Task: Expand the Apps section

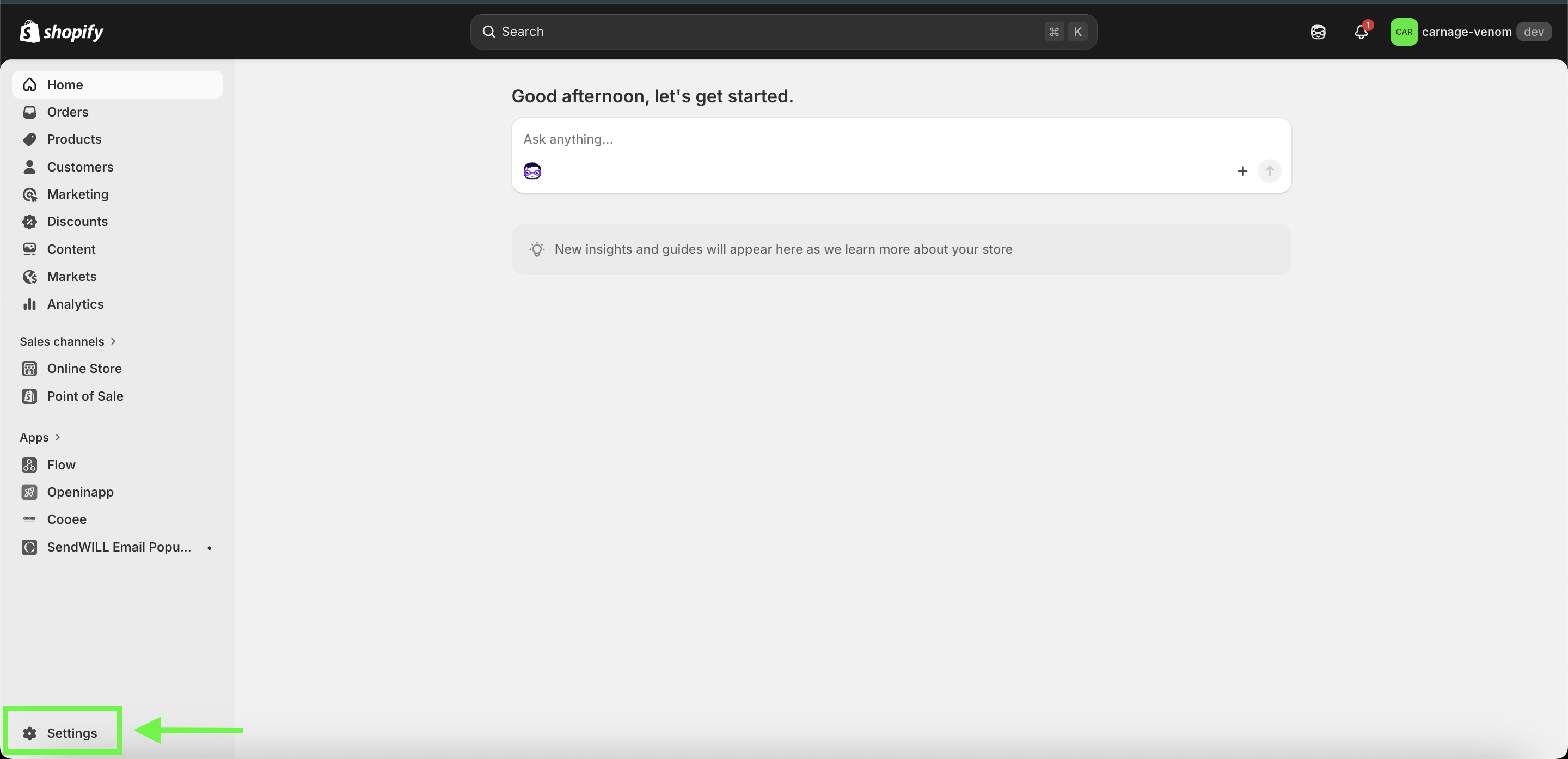Action: point(40,437)
